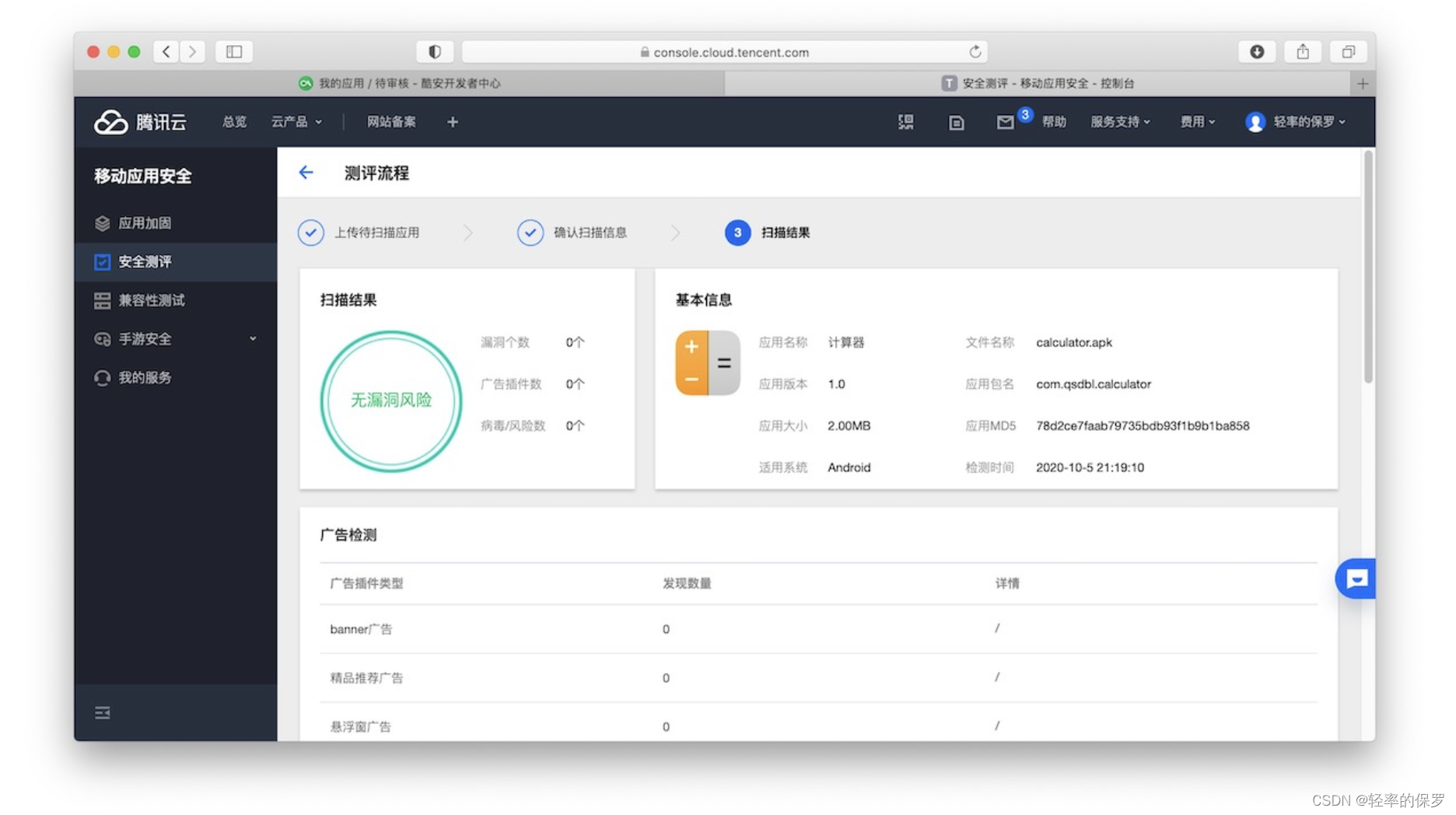Open the document/ticket icon in header
Image resolution: width=1456 pixels, height=815 pixels.
(957, 122)
